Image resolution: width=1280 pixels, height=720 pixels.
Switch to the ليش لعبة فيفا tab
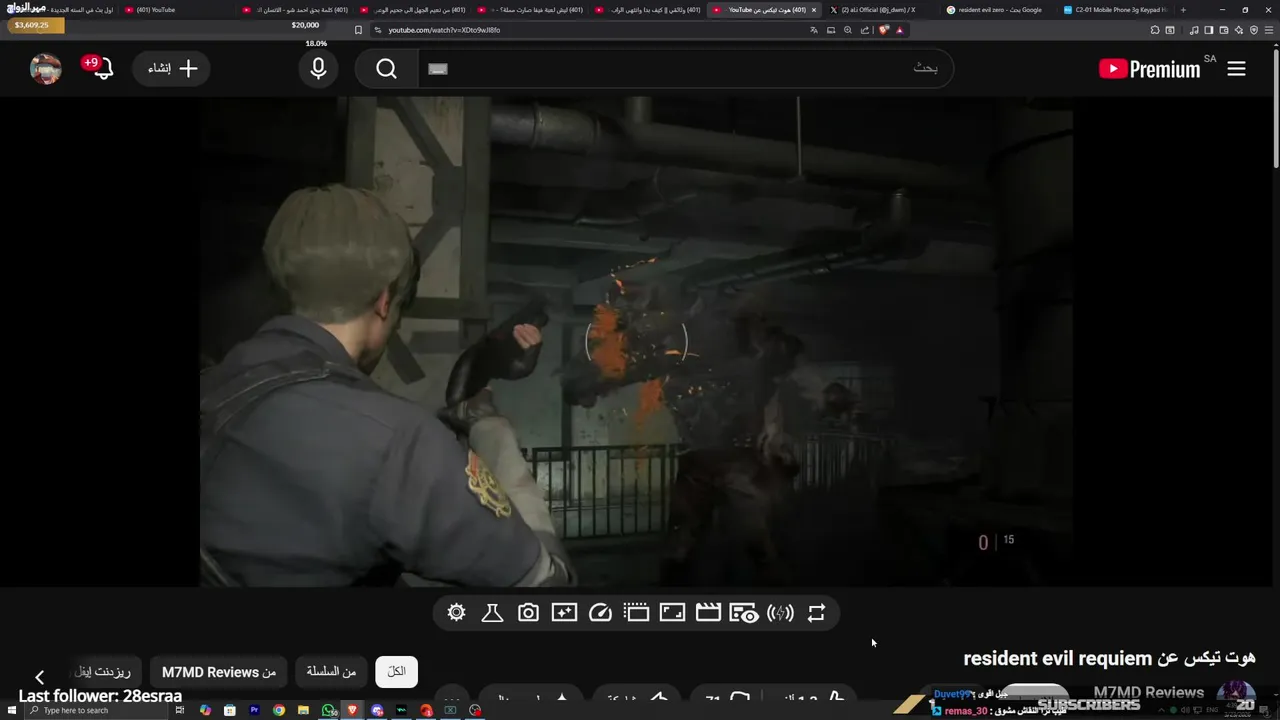pyautogui.click(x=528, y=10)
